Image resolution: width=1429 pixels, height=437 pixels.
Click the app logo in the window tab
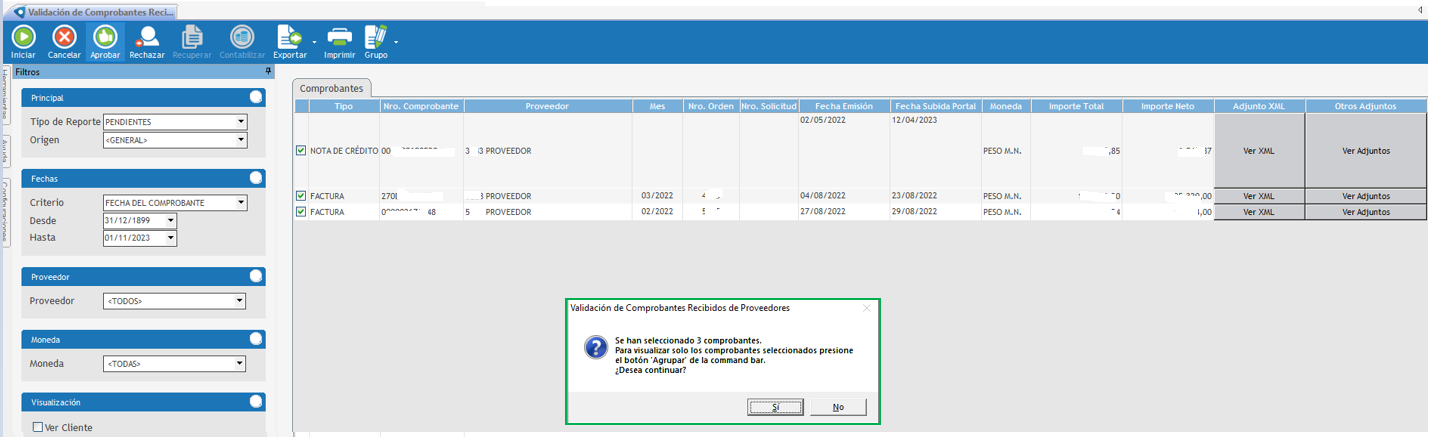pos(17,13)
